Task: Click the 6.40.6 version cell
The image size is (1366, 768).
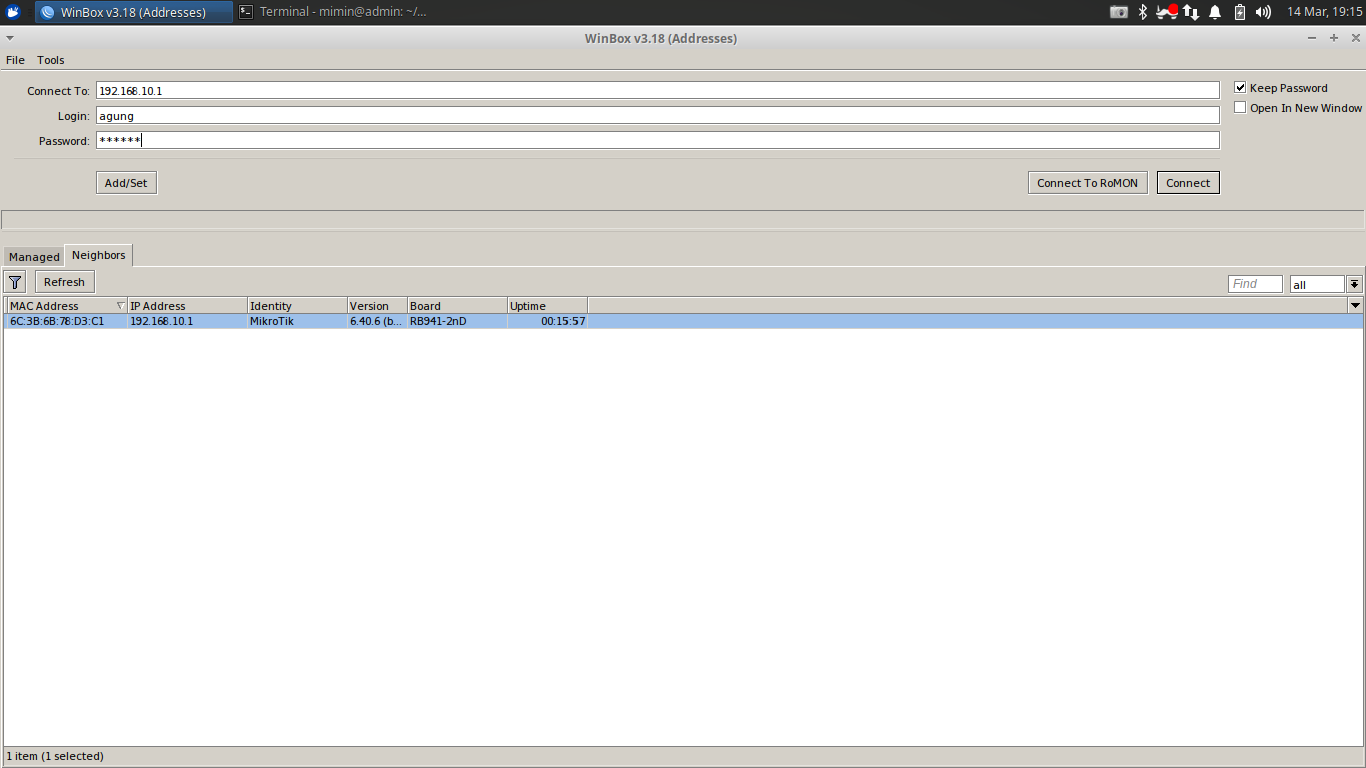Action: click(x=376, y=321)
